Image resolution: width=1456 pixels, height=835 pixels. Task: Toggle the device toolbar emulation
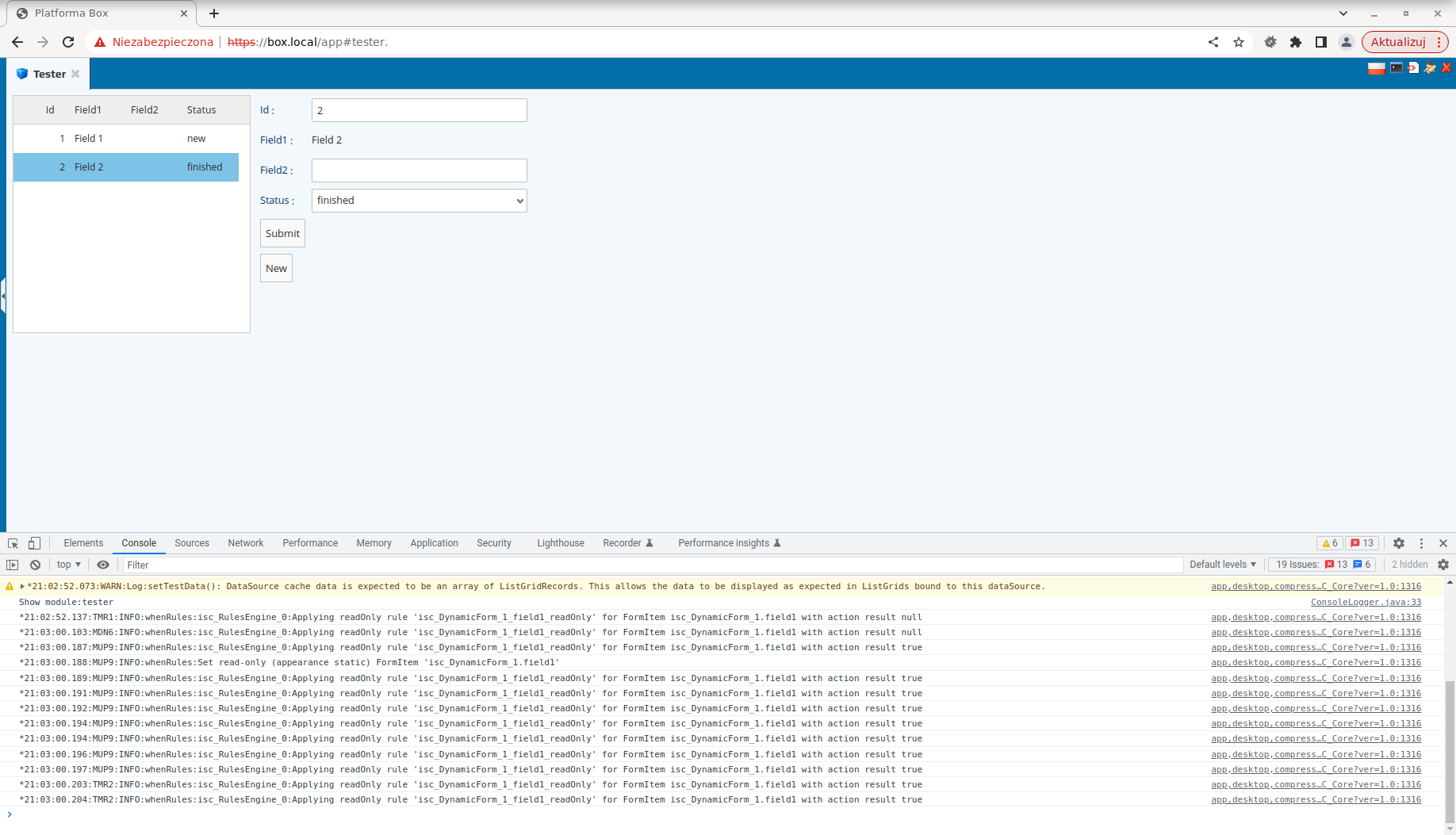point(34,543)
